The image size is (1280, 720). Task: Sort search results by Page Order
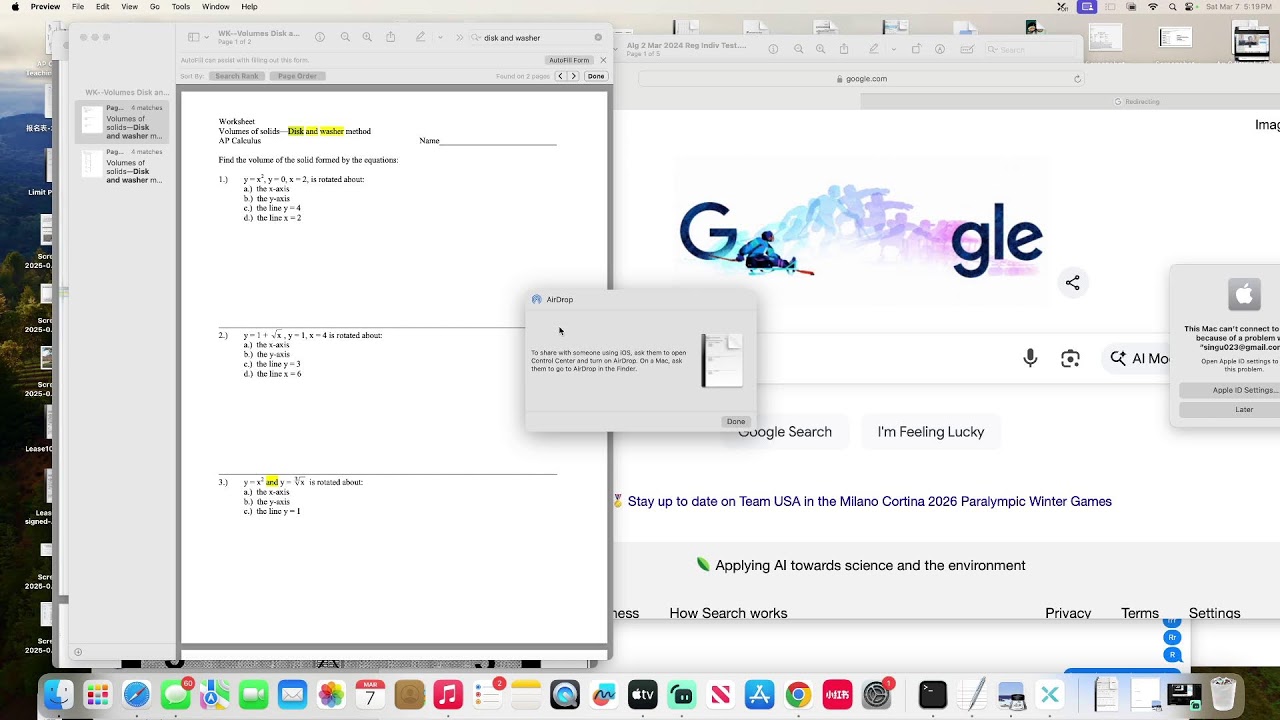point(297,76)
